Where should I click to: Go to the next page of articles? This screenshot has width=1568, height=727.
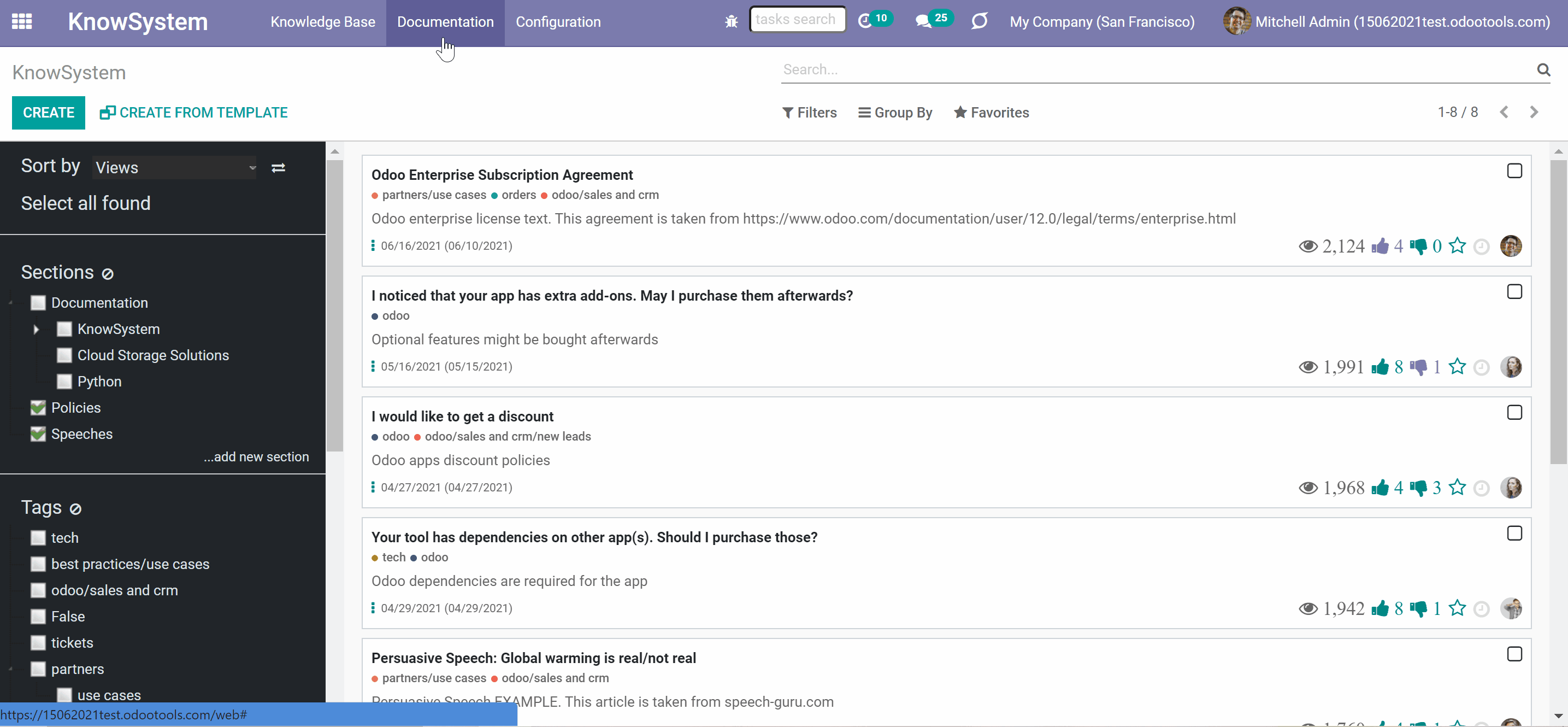(1534, 113)
